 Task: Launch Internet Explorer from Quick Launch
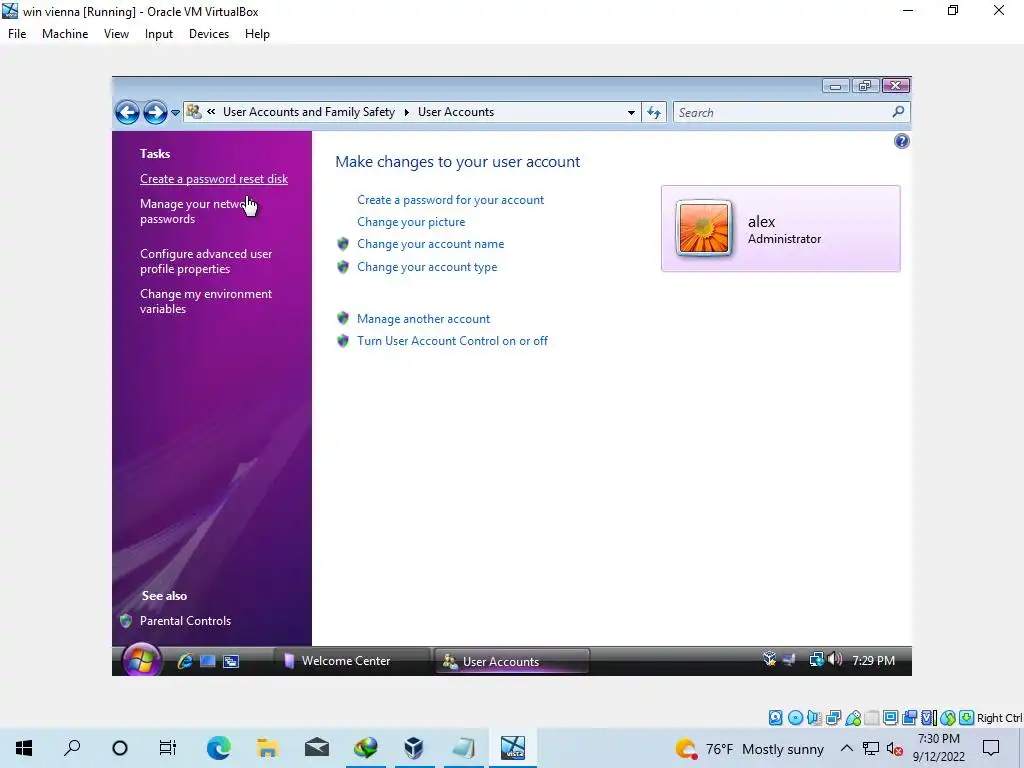coord(185,661)
